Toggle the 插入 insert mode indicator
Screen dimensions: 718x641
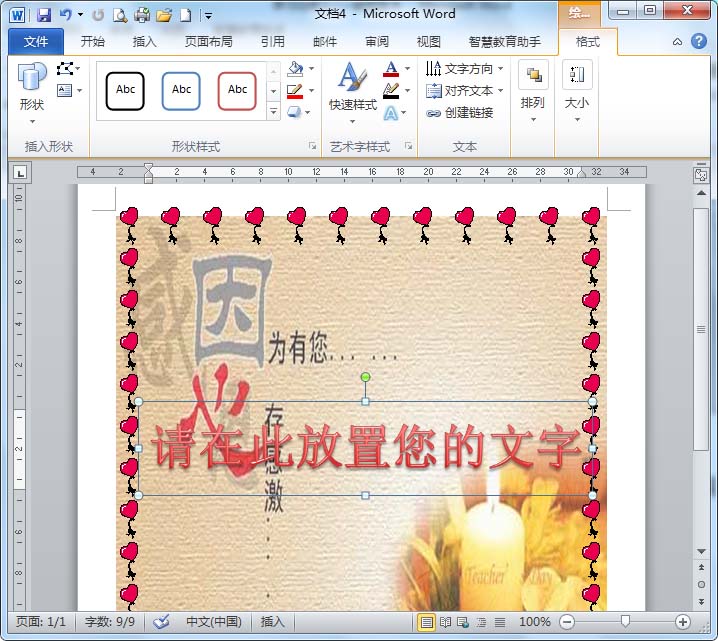click(272, 622)
